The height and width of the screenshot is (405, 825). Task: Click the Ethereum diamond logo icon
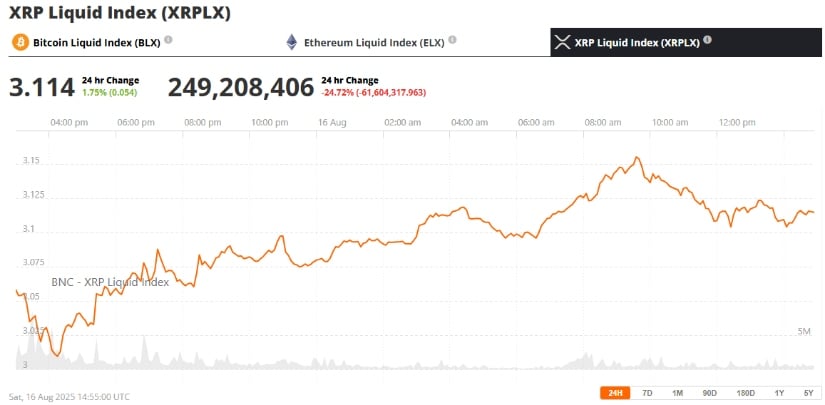tap(291, 42)
